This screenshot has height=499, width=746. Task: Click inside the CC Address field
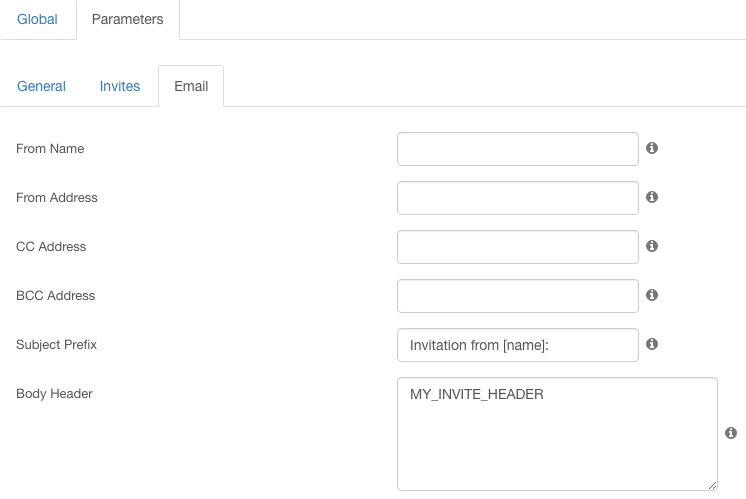[x=518, y=247]
